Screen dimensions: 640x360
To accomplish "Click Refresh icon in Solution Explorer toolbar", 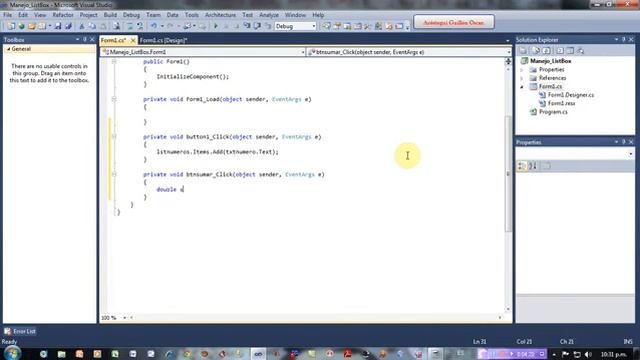I will pyautogui.click(x=547, y=51).
